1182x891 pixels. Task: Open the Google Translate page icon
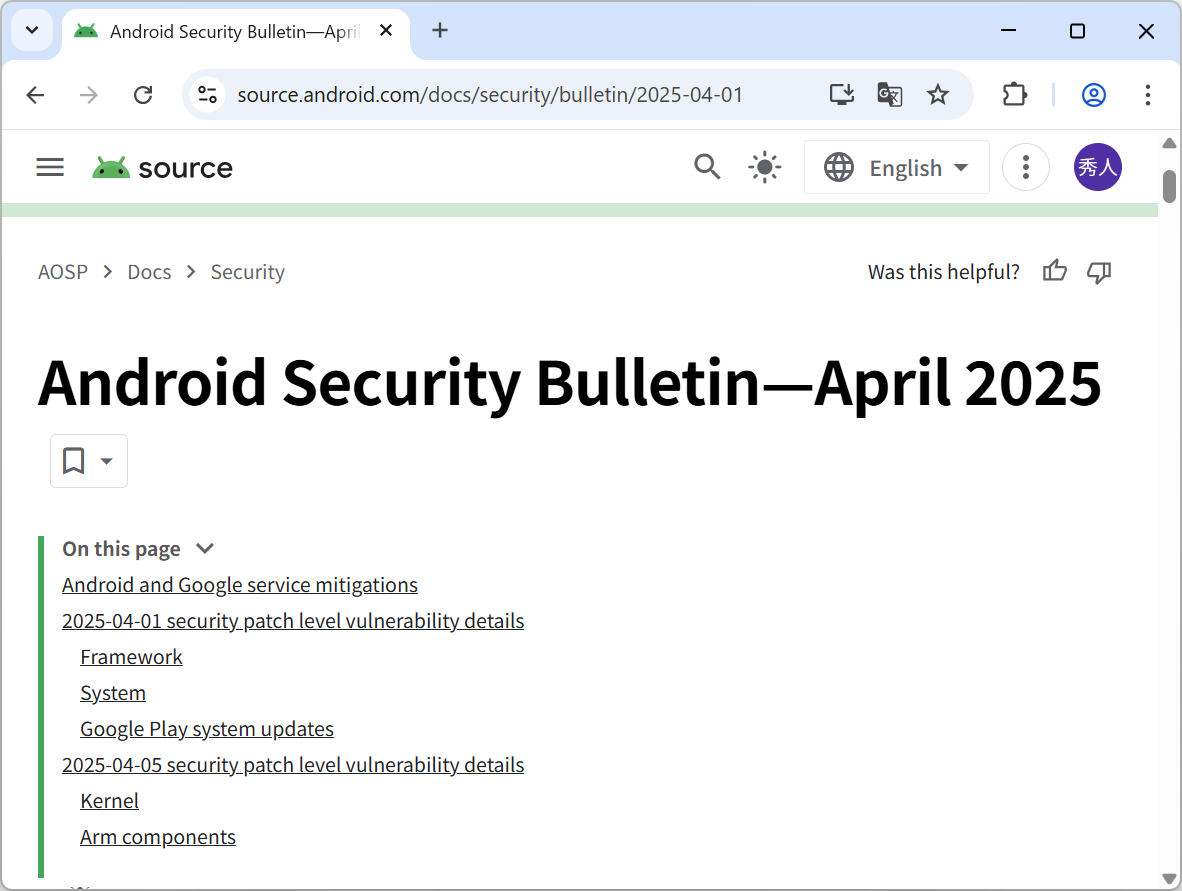click(889, 94)
